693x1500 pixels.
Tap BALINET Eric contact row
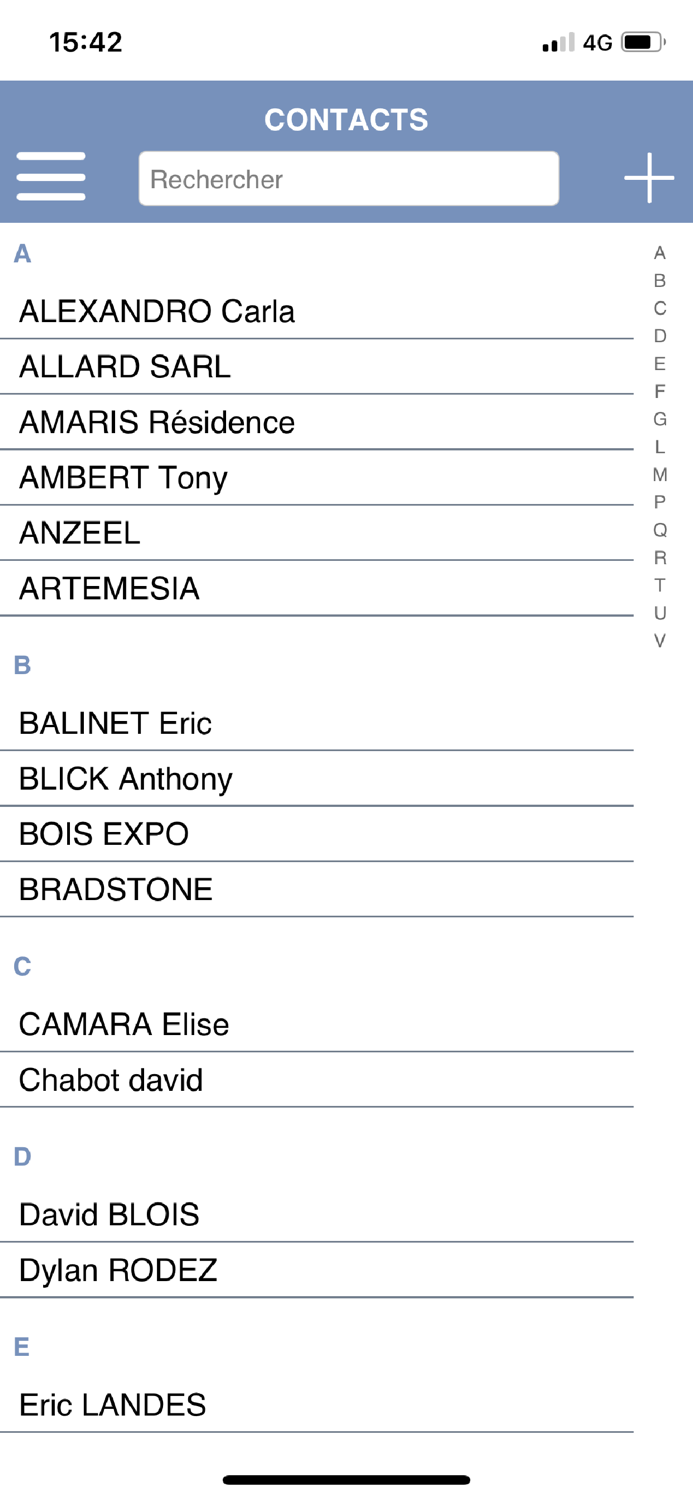point(115,723)
